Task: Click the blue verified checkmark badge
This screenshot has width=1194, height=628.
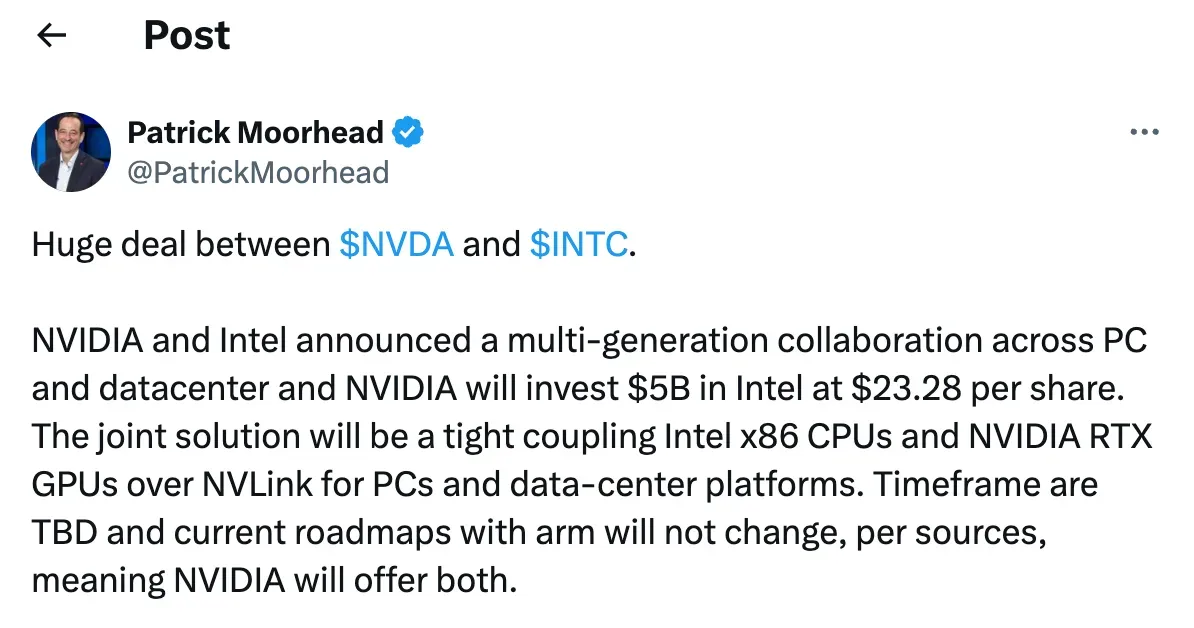Action: tap(408, 132)
